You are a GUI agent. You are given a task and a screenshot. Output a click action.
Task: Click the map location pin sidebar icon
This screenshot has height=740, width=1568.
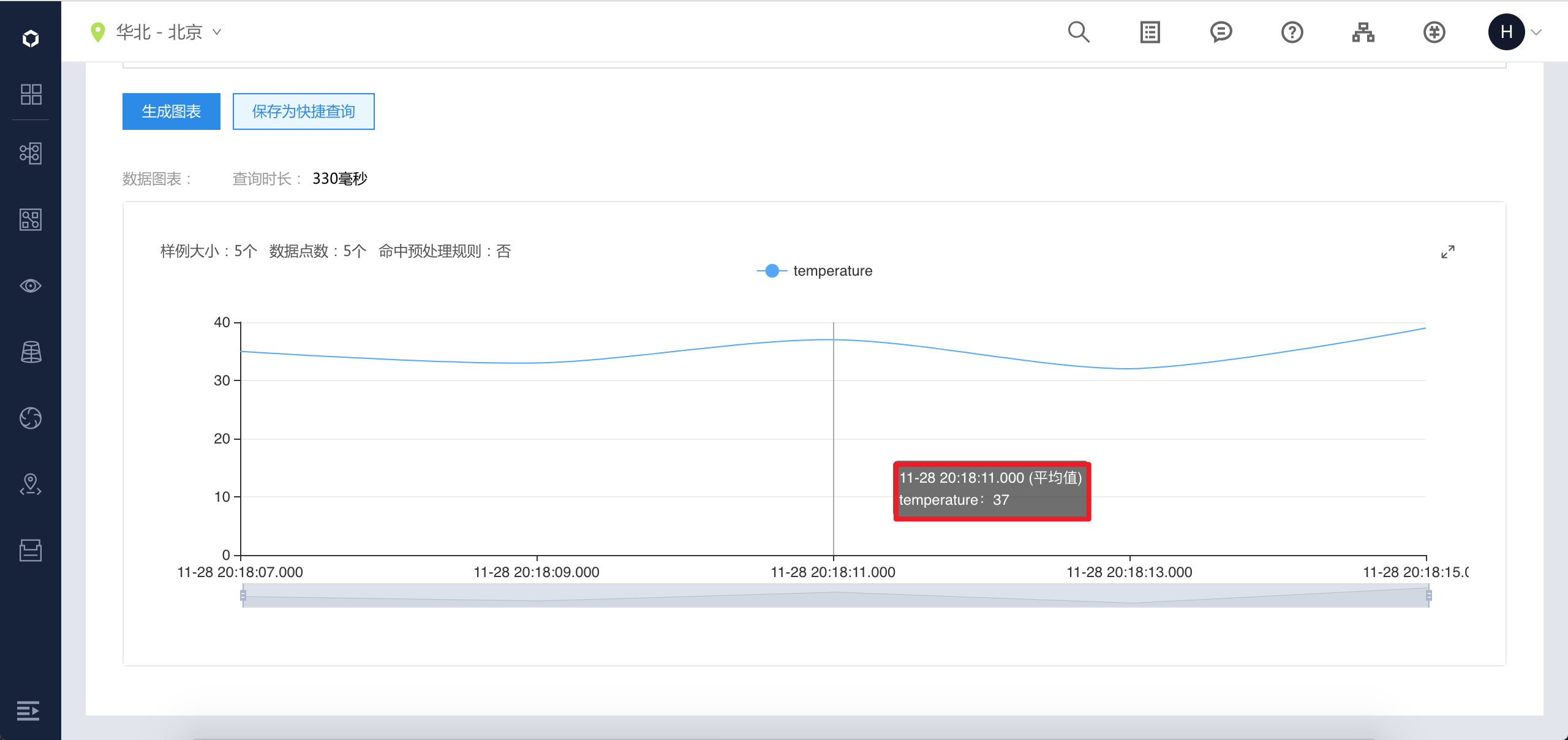(31, 484)
